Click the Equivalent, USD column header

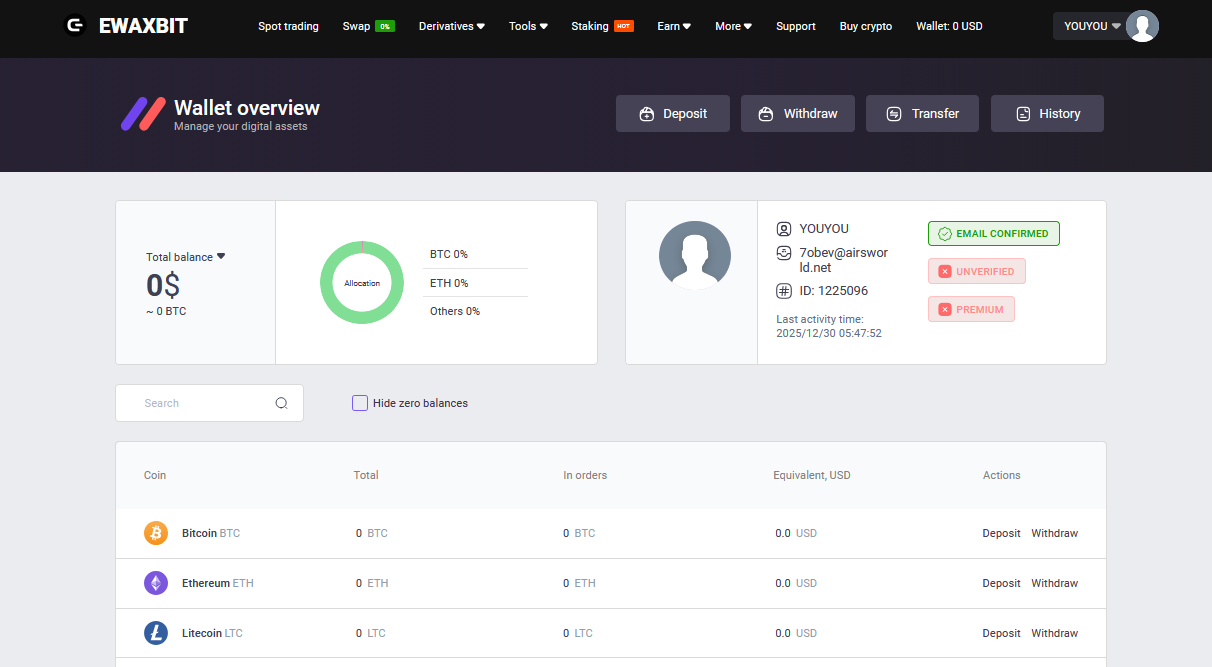pyautogui.click(x=812, y=475)
